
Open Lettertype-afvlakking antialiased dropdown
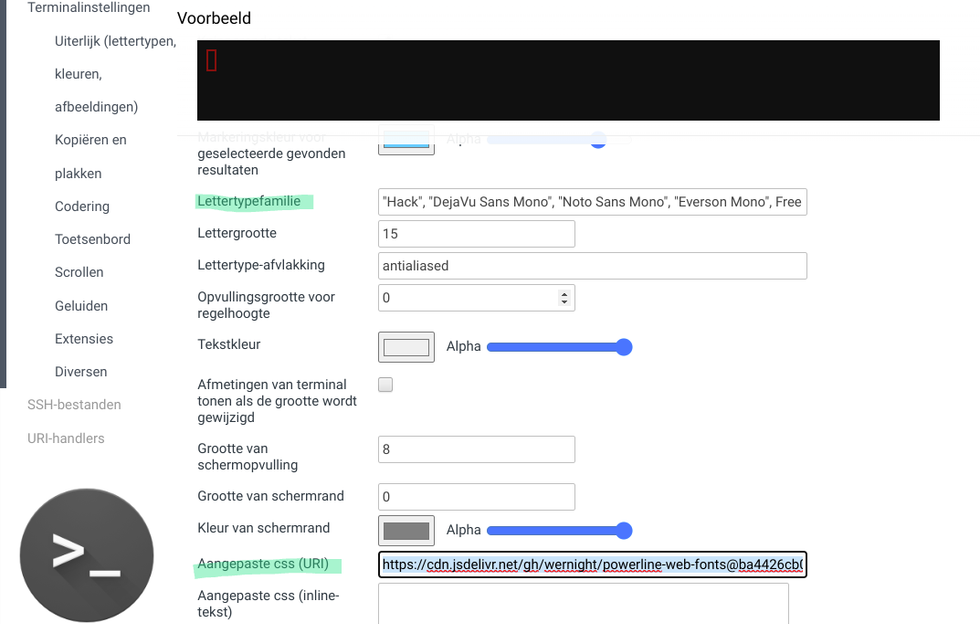click(592, 266)
